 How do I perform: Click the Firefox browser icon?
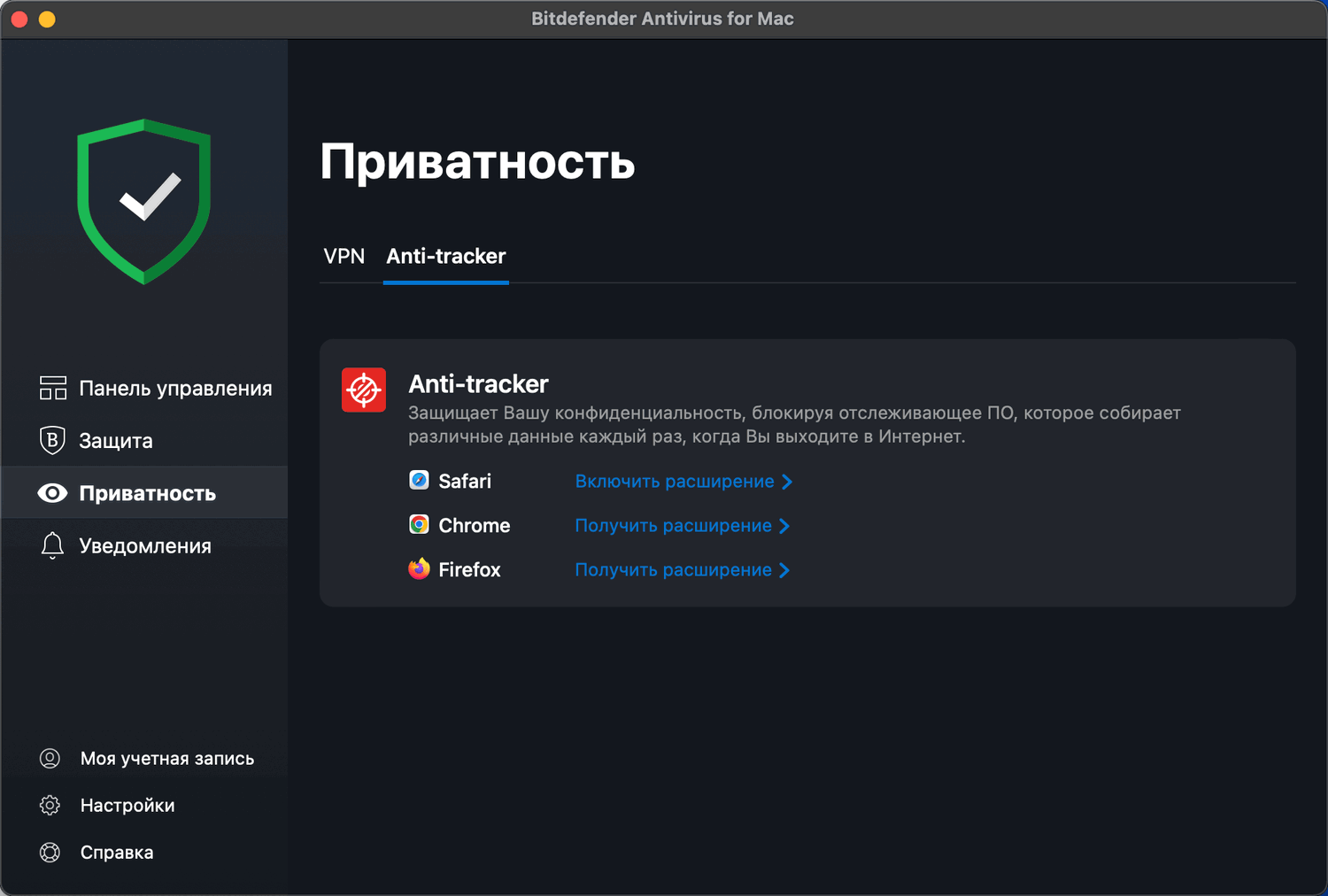point(419,568)
